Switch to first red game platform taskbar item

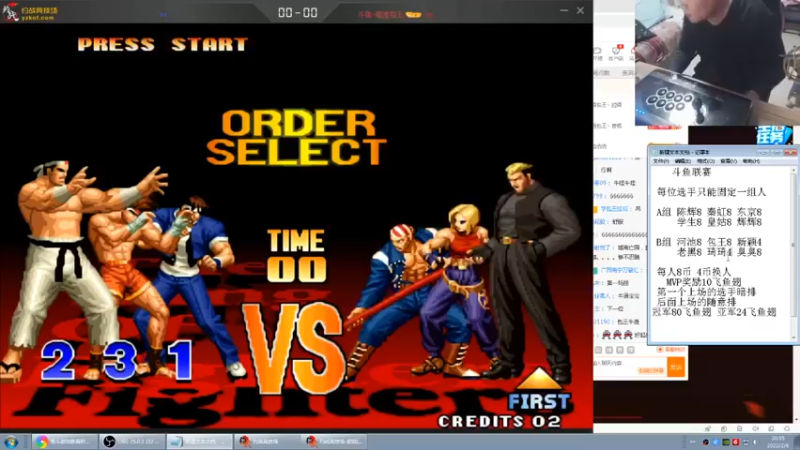point(266,442)
